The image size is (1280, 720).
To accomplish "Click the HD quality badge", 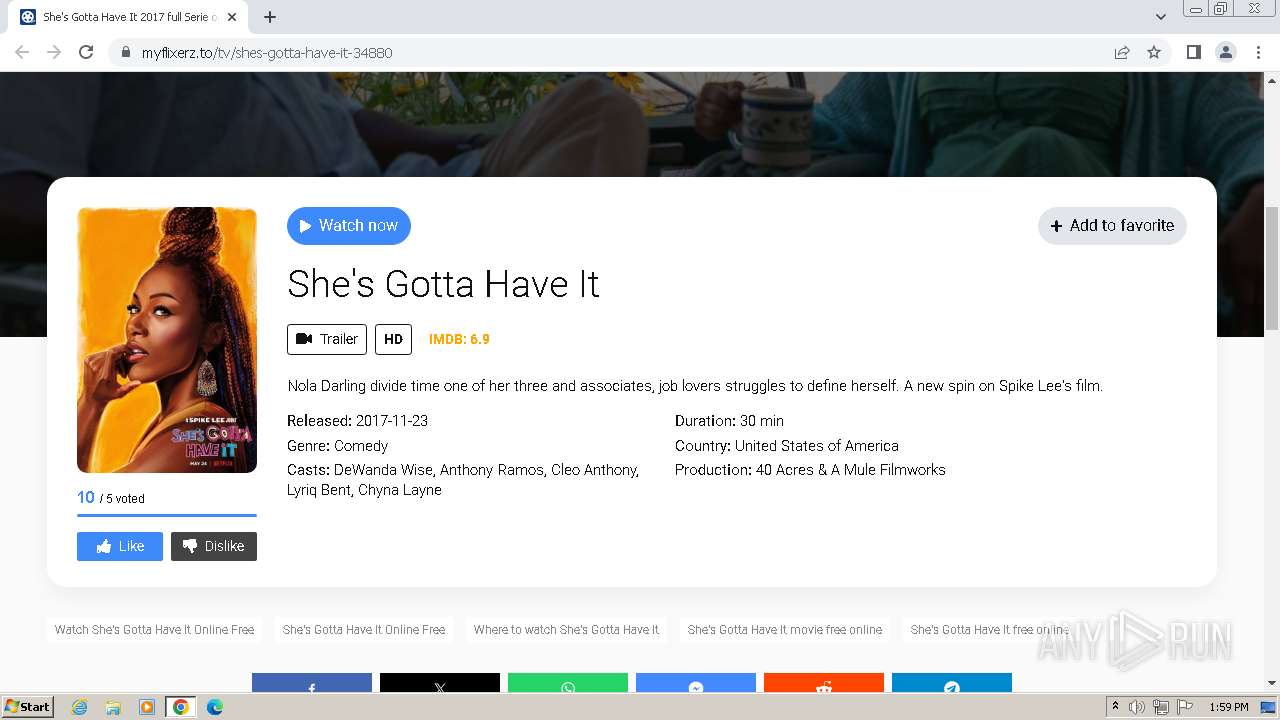I will [393, 339].
